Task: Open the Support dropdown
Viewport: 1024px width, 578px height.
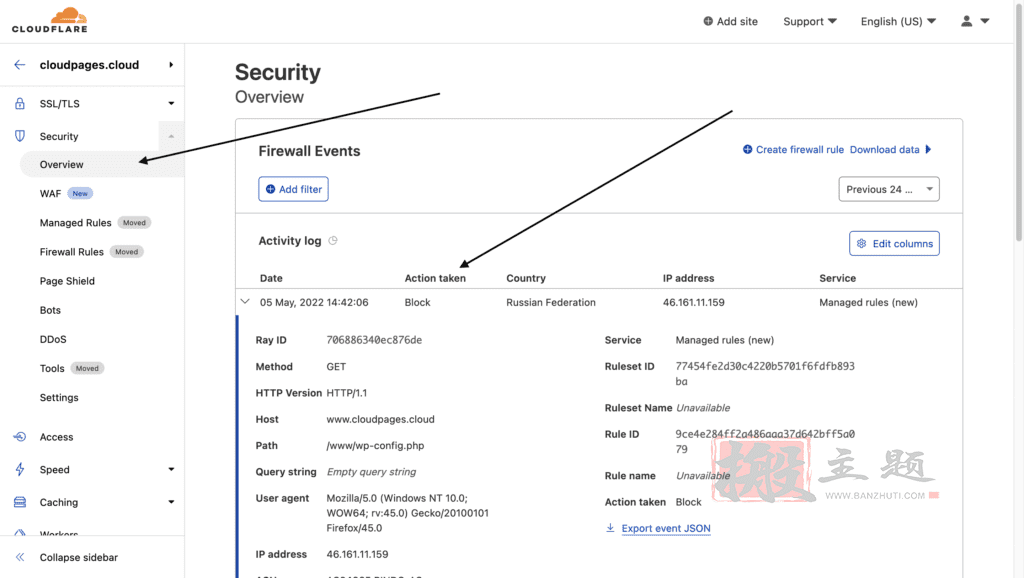Action: (810, 21)
